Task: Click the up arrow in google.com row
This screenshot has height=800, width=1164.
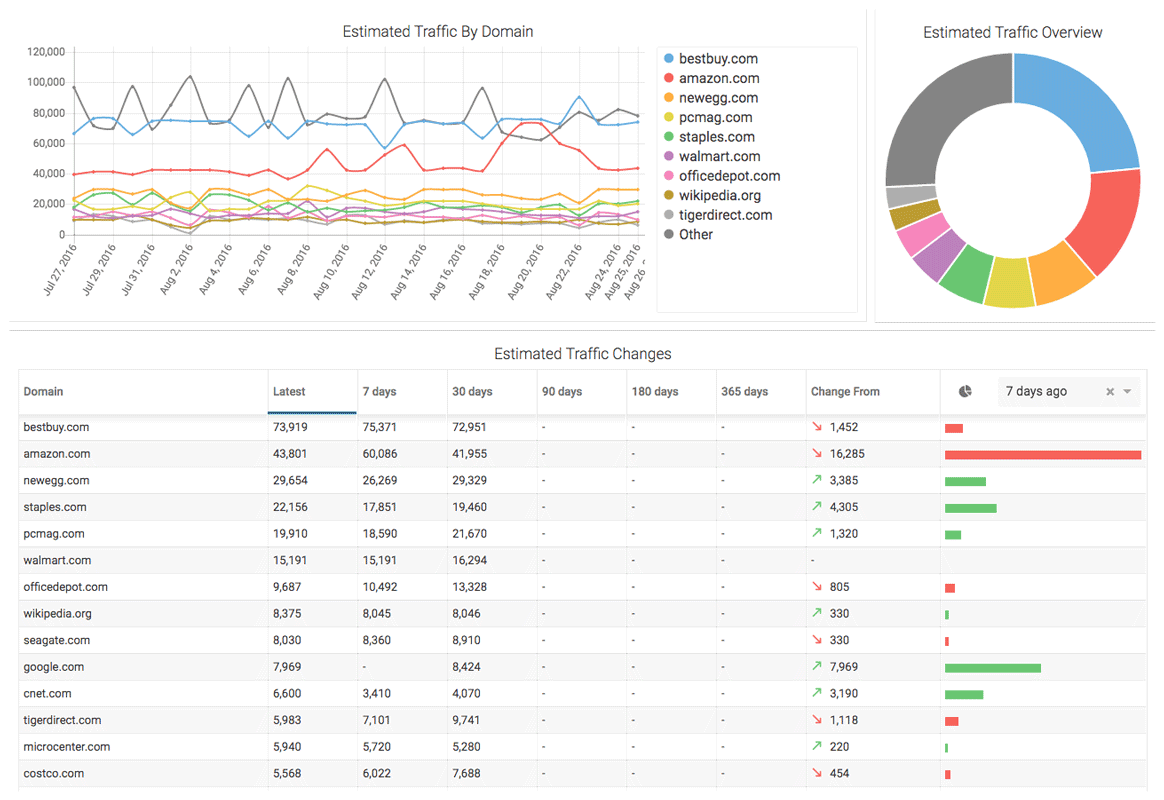Action: [x=817, y=667]
